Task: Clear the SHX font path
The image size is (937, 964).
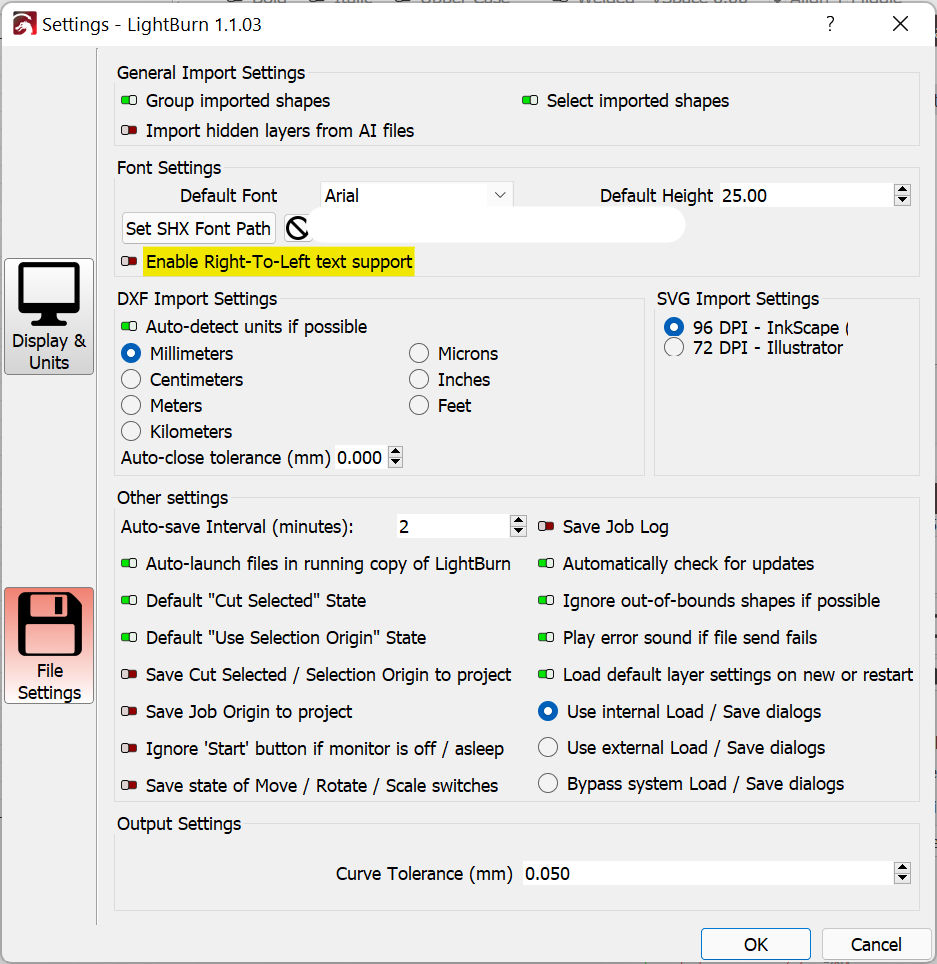Action: (298, 229)
